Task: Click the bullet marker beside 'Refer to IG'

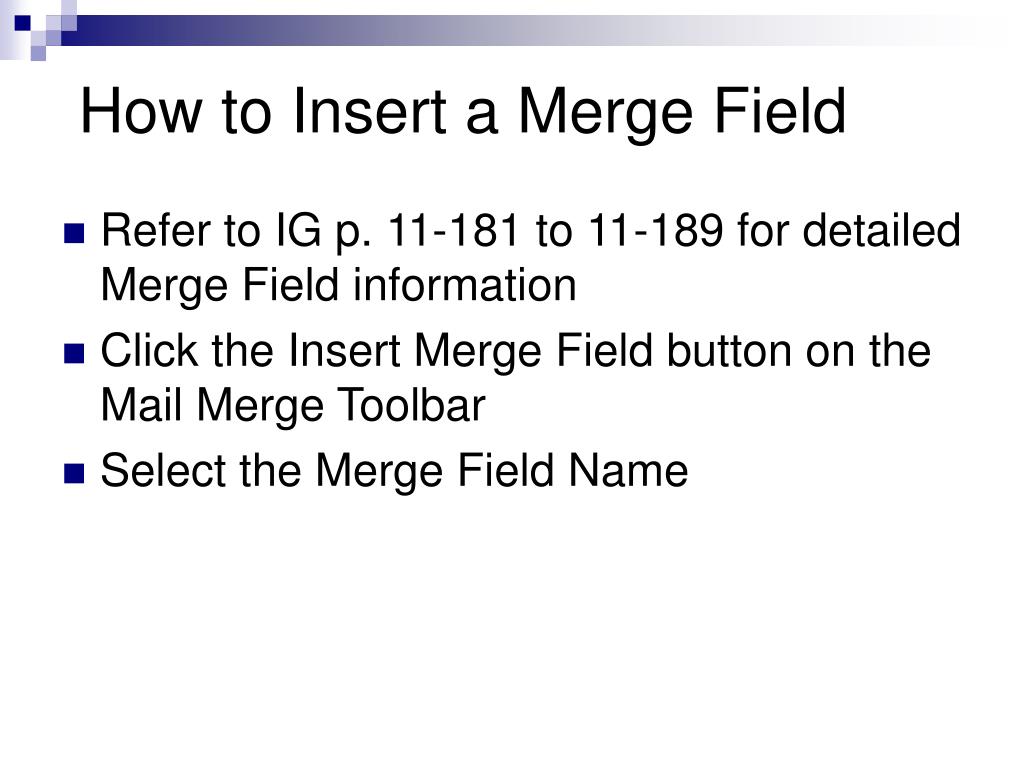Action: [x=74, y=233]
